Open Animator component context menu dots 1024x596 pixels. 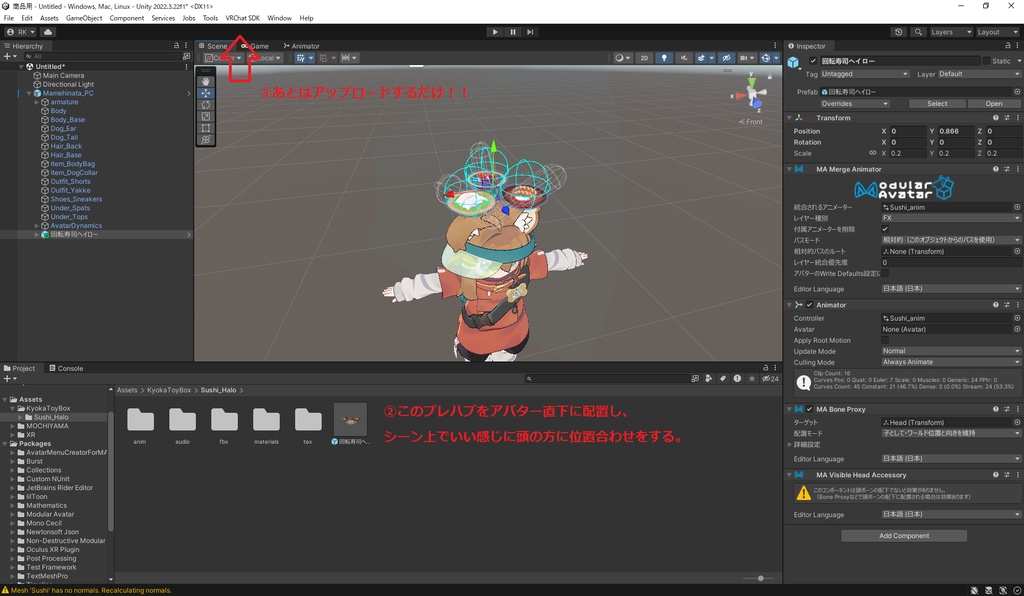point(1017,305)
